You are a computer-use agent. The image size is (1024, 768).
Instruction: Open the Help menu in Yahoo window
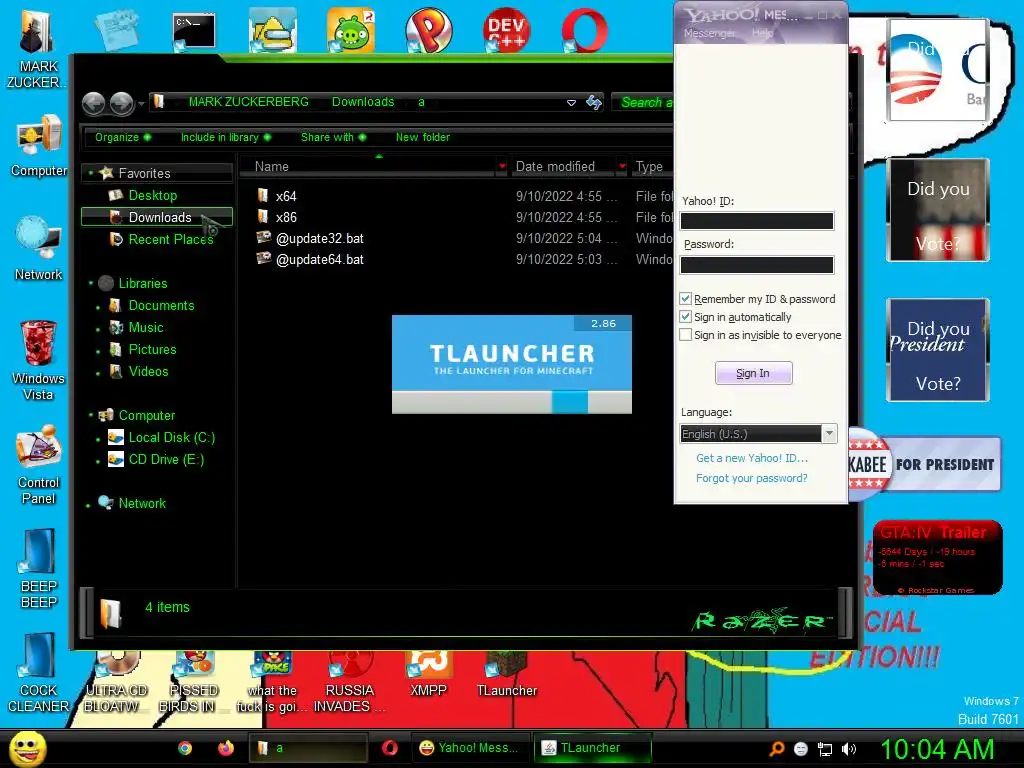click(x=762, y=33)
